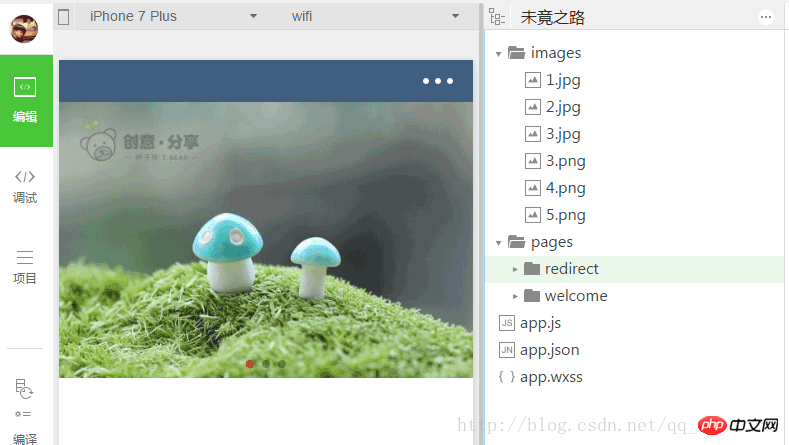The width and height of the screenshot is (789, 445).
Task: Click the project title 未竟之路
Action: [553, 18]
